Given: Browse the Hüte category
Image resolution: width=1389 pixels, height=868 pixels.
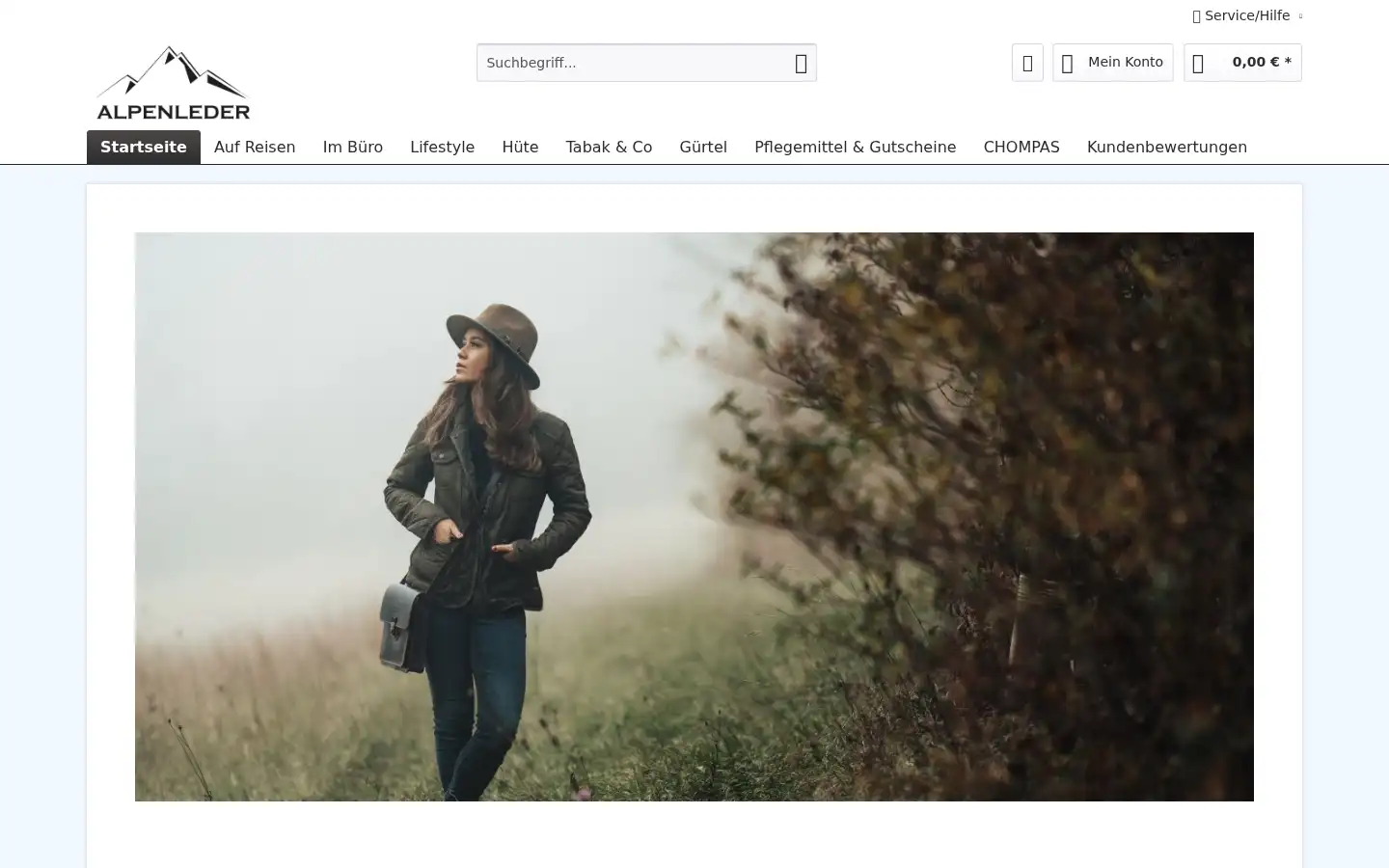Looking at the screenshot, I should pyautogui.click(x=520, y=147).
